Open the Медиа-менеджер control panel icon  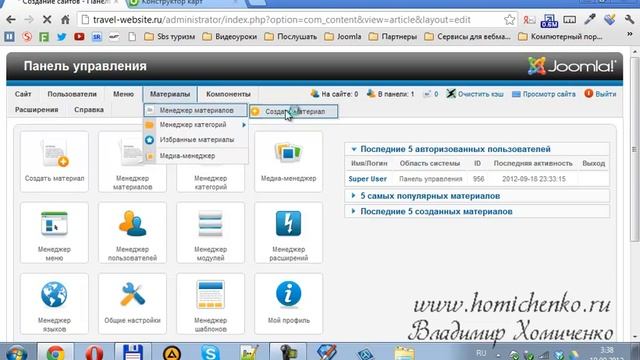point(288,162)
